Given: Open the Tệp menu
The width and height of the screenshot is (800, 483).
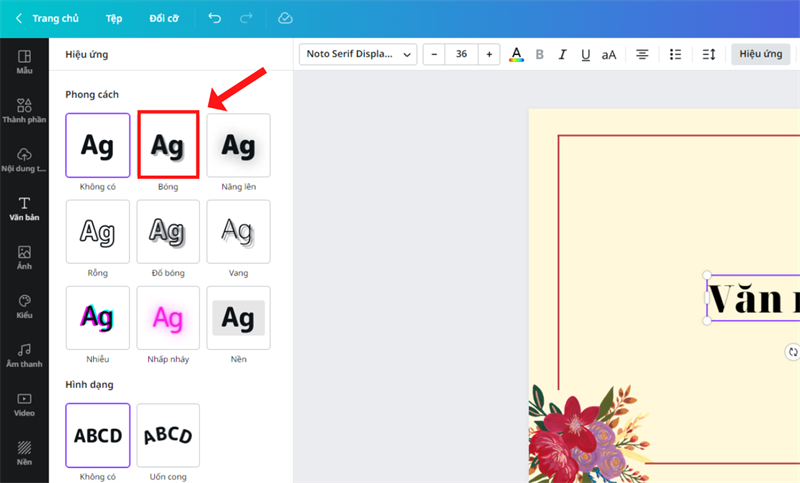Looking at the screenshot, I should (114, 18).
